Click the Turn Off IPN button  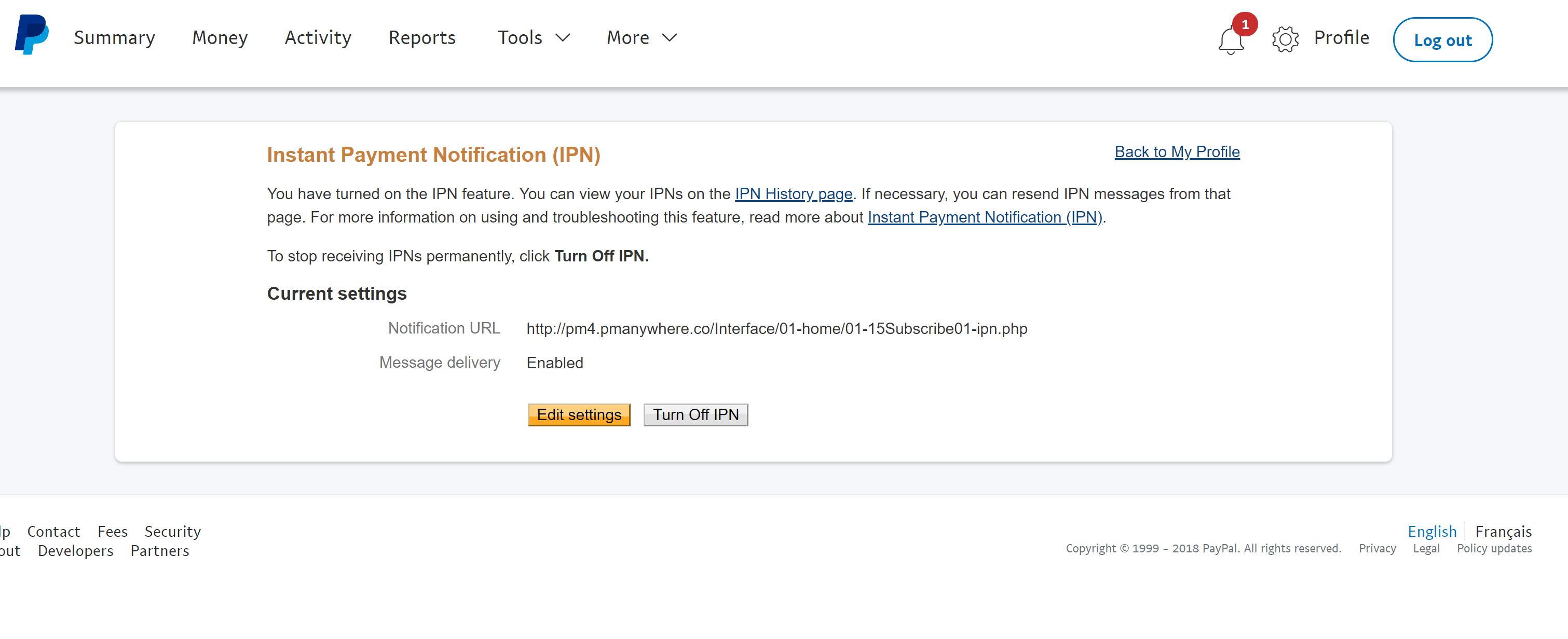click(695, 414)
